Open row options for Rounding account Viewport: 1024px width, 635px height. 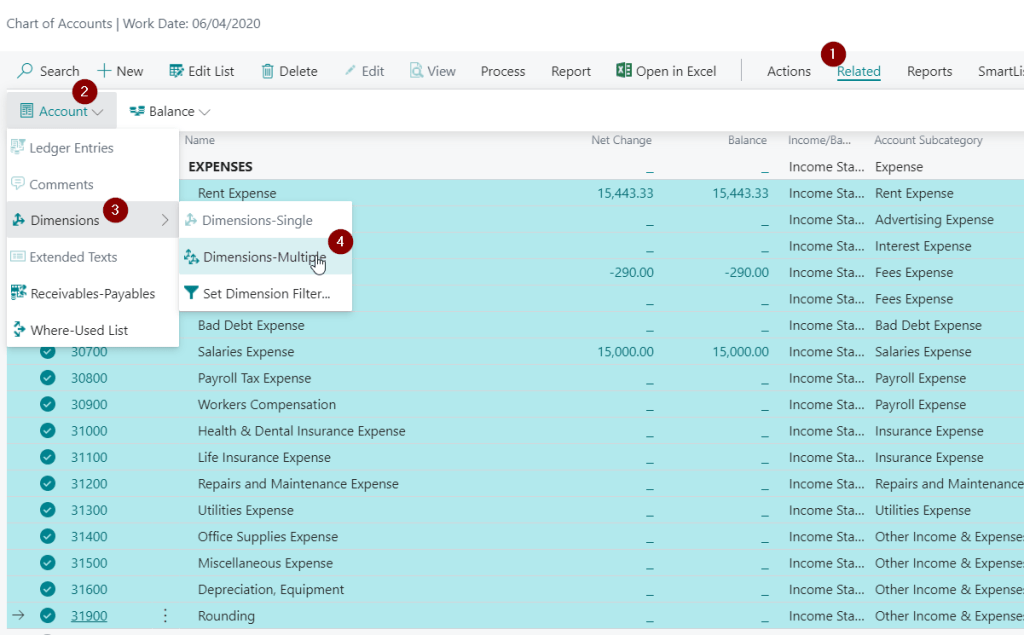(166, 616)
